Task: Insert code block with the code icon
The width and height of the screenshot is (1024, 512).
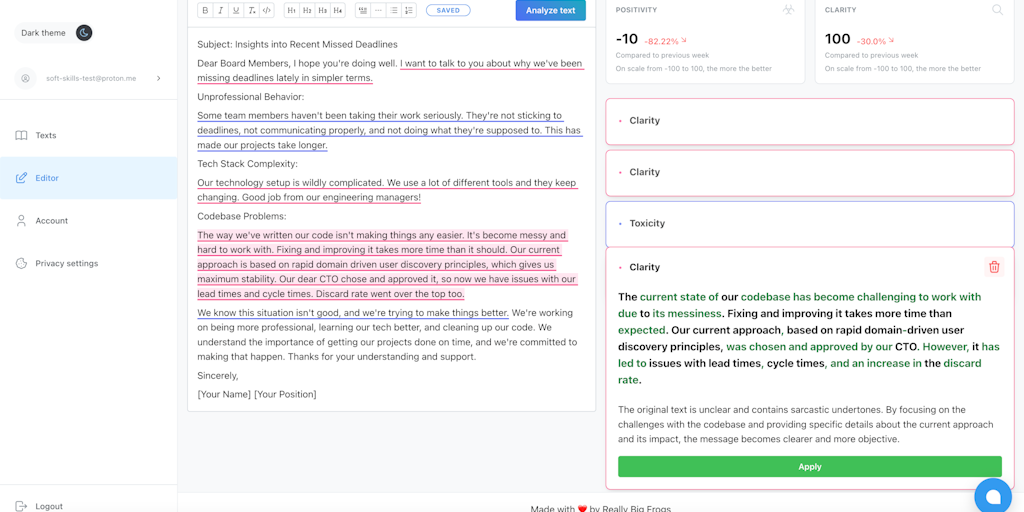Action: click(x=267, y=10)
